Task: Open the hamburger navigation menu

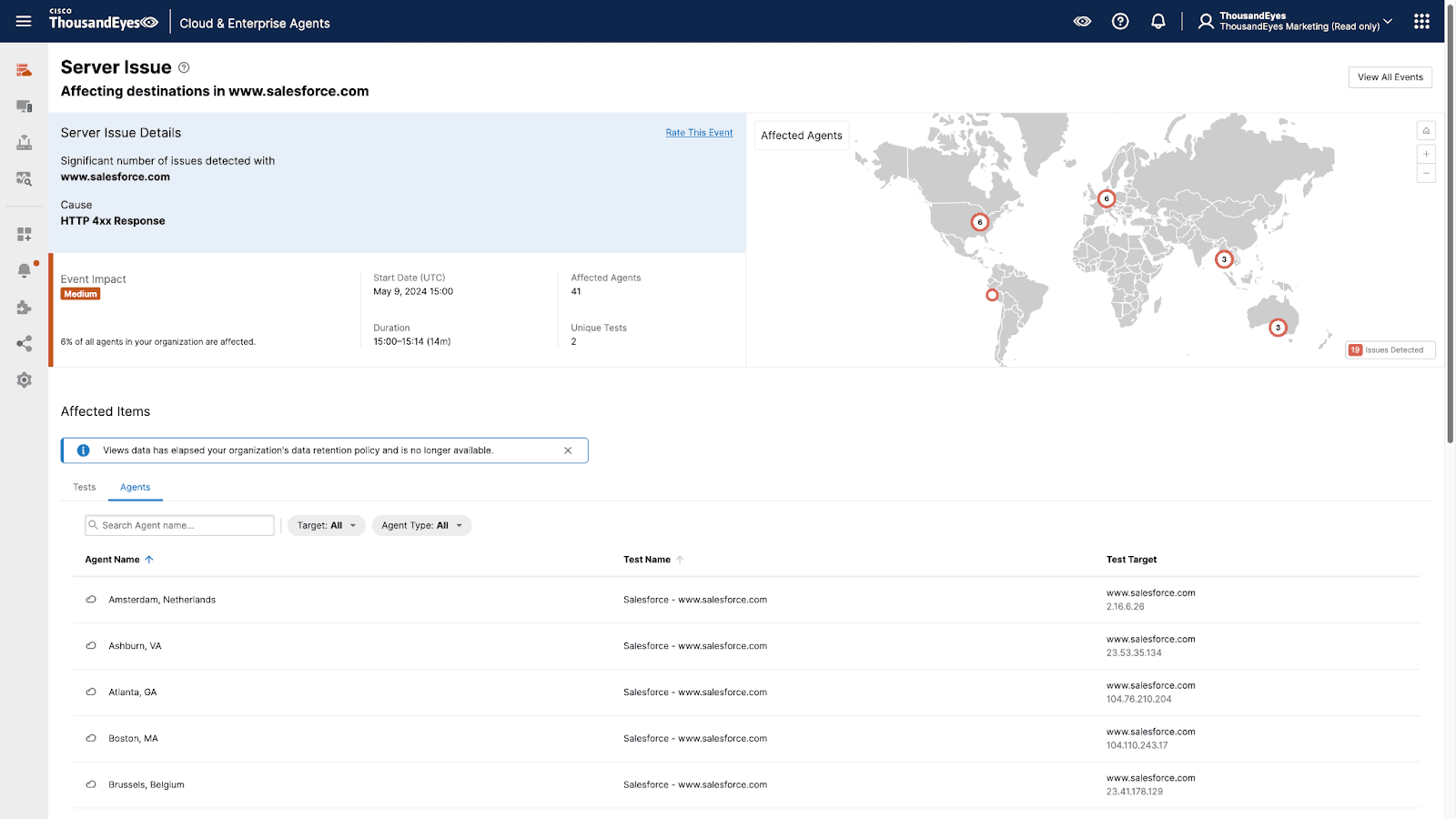Action: (24, 21)
